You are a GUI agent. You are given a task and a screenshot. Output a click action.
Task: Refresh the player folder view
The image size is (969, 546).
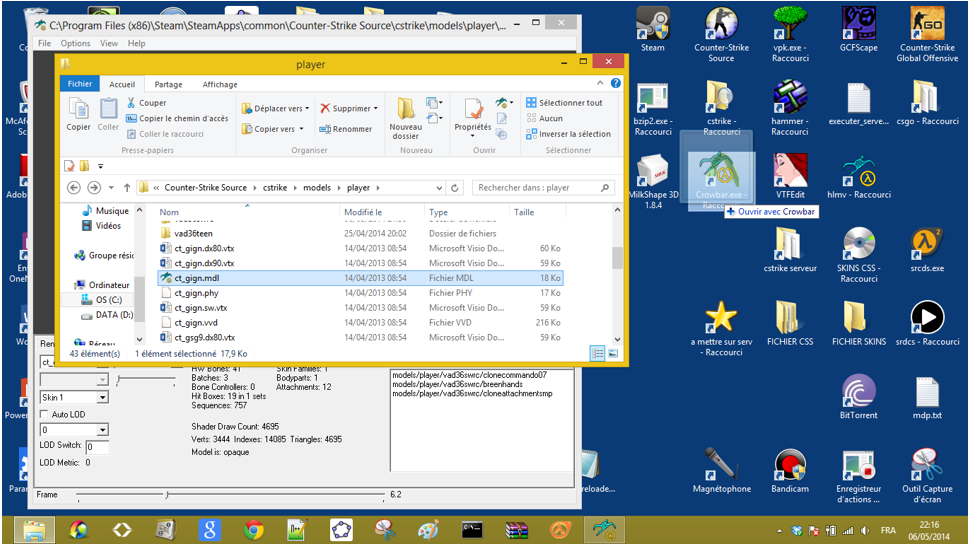click(x=455, y=188)
